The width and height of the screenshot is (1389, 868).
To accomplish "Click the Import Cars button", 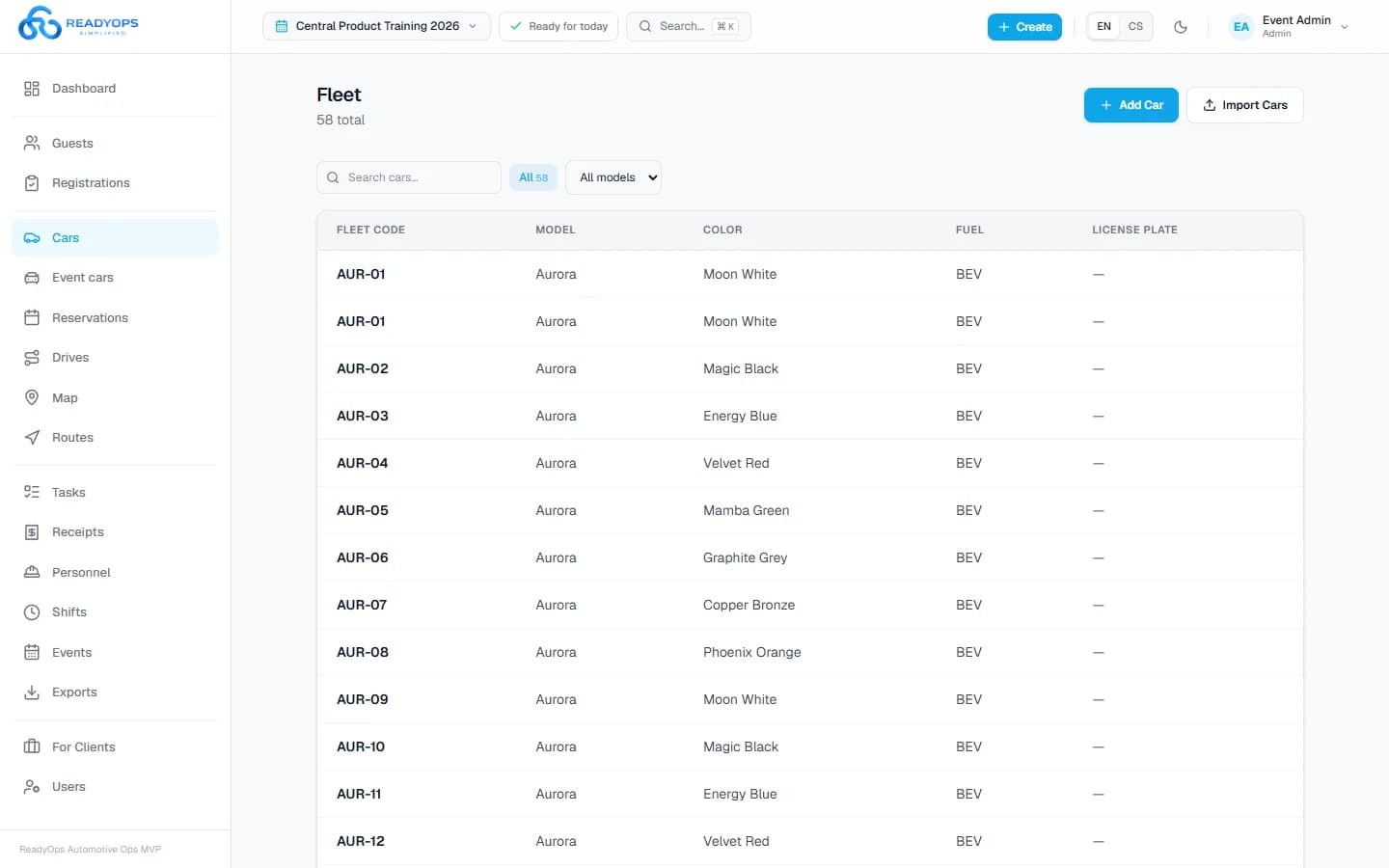I will click(1245, 105).
